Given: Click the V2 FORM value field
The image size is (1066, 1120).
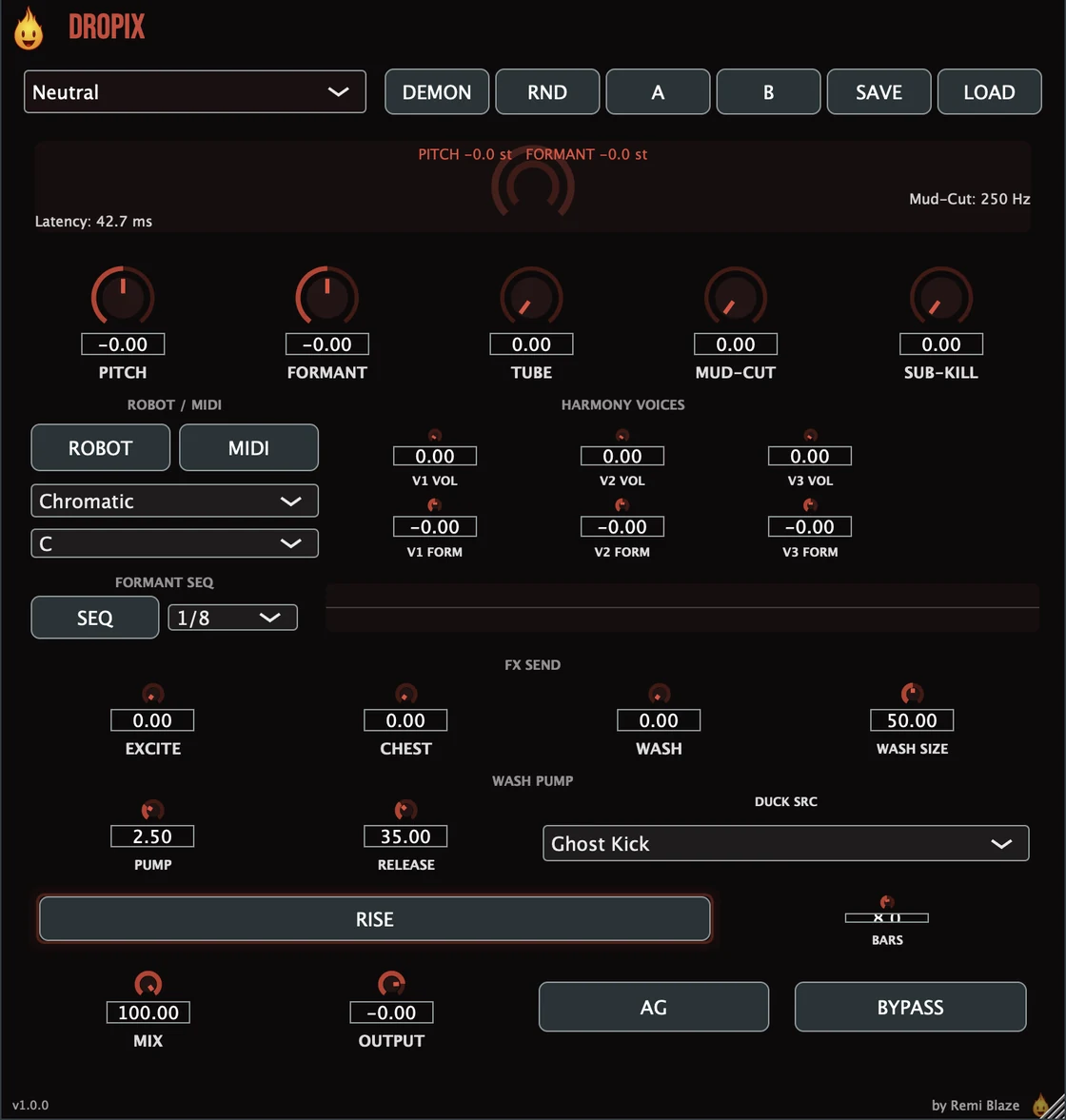Looking at the screenshot, I should point(622,527).
